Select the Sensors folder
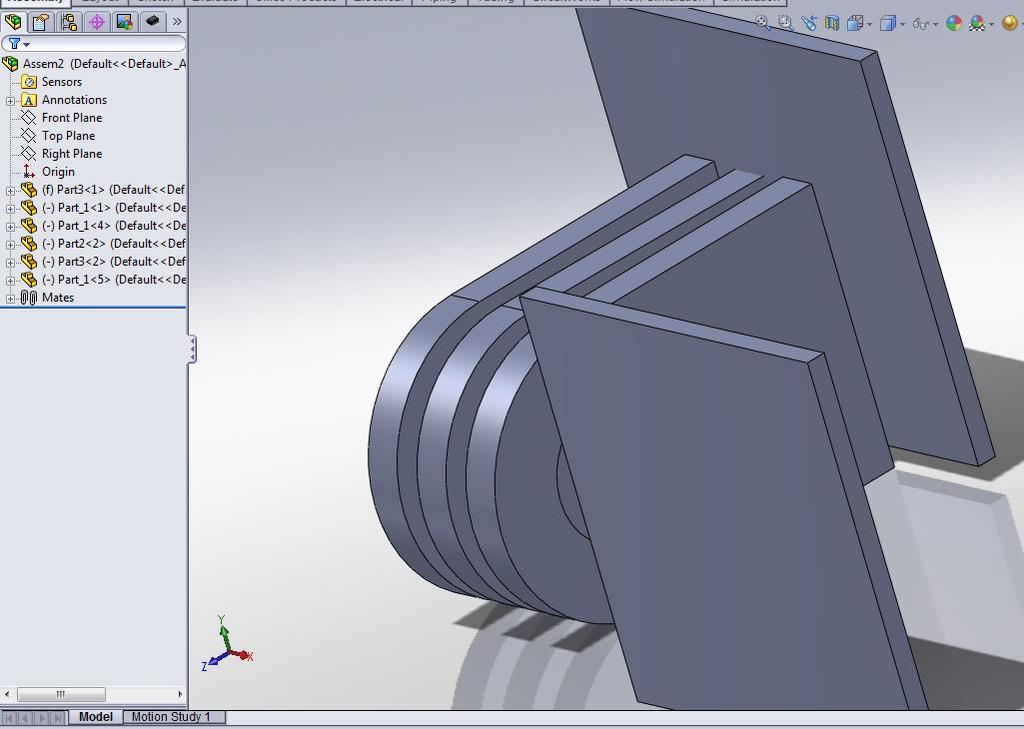This screenshot has height=729, width=1024. coord(62,82)
